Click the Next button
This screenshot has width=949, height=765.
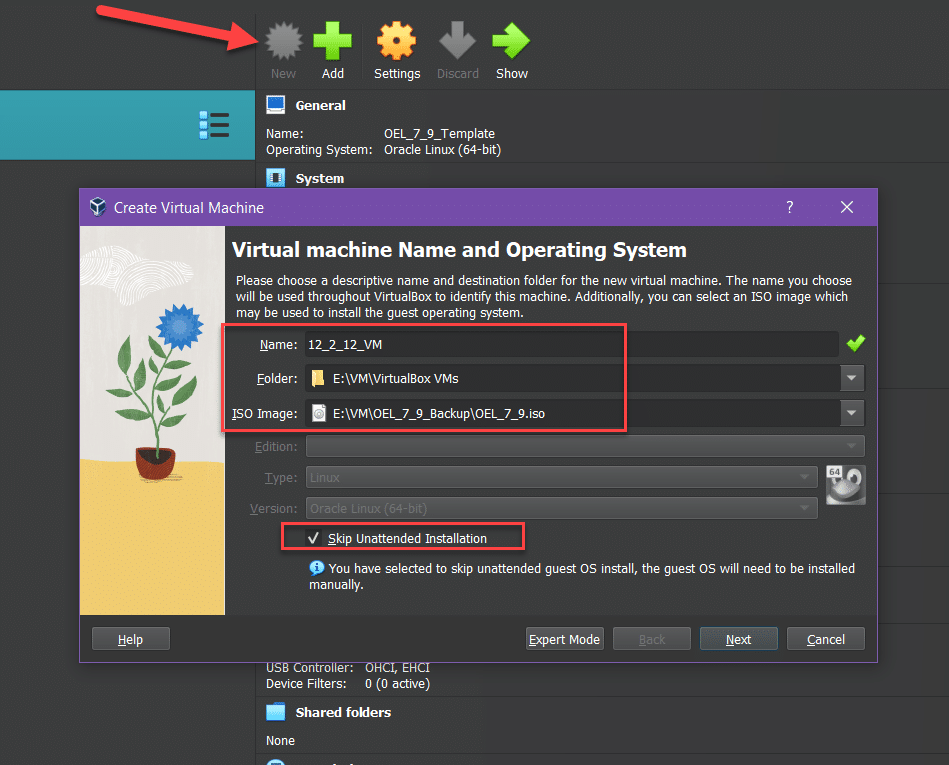pos(738,639)
